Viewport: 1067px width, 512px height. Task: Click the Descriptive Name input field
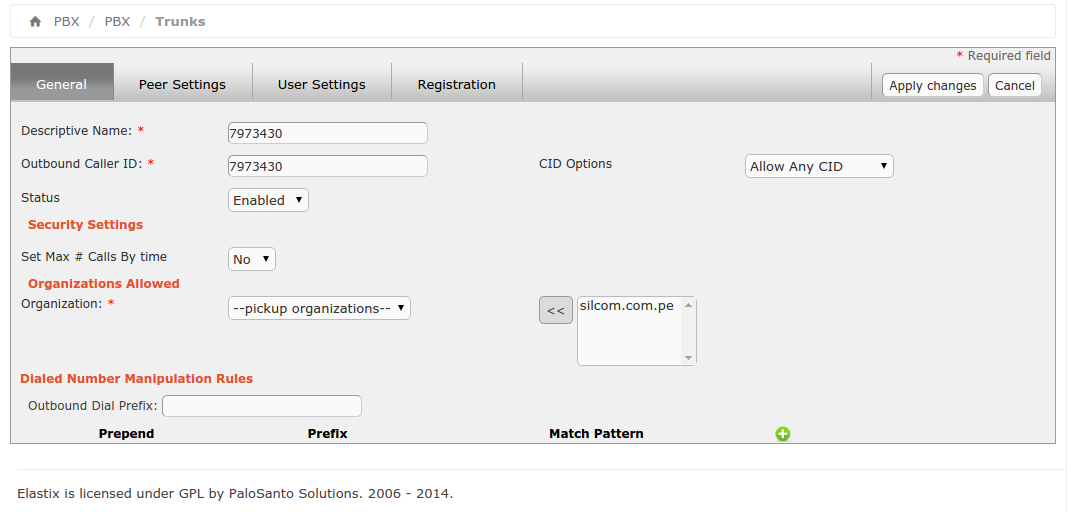pos(328,133)
